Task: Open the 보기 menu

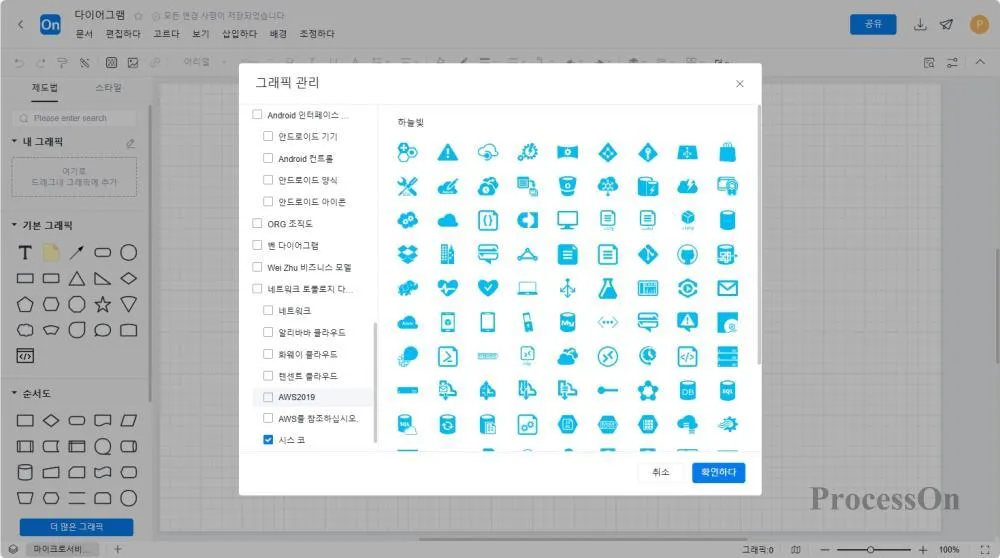Action: click(201, 34)
